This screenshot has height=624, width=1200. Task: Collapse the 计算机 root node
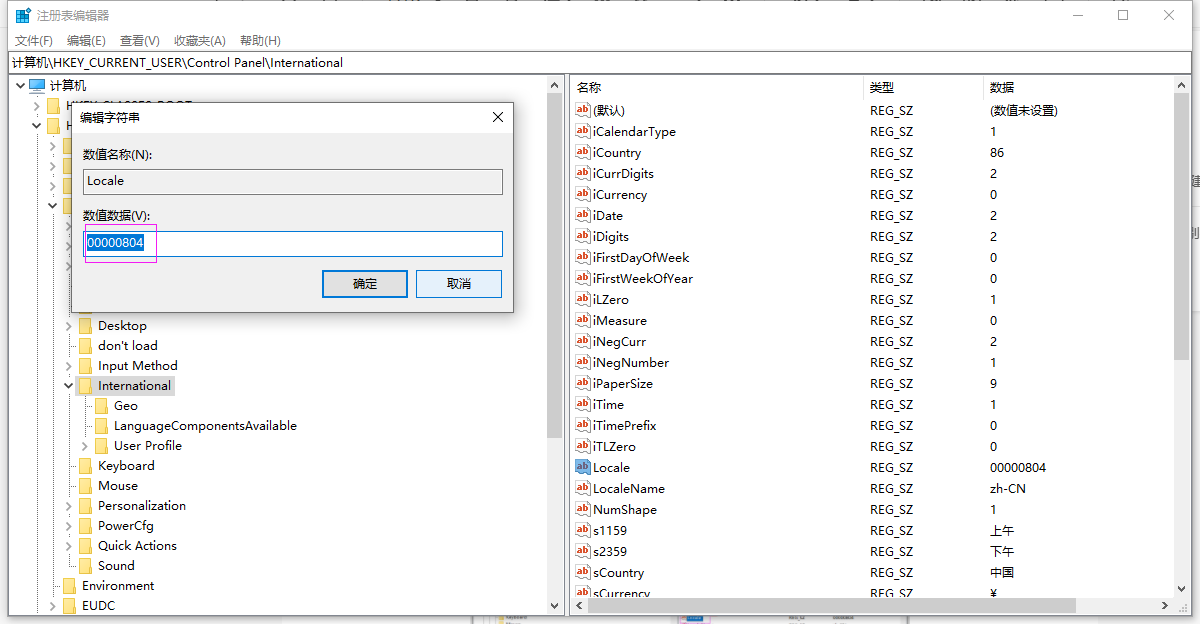tap(20, 85)
